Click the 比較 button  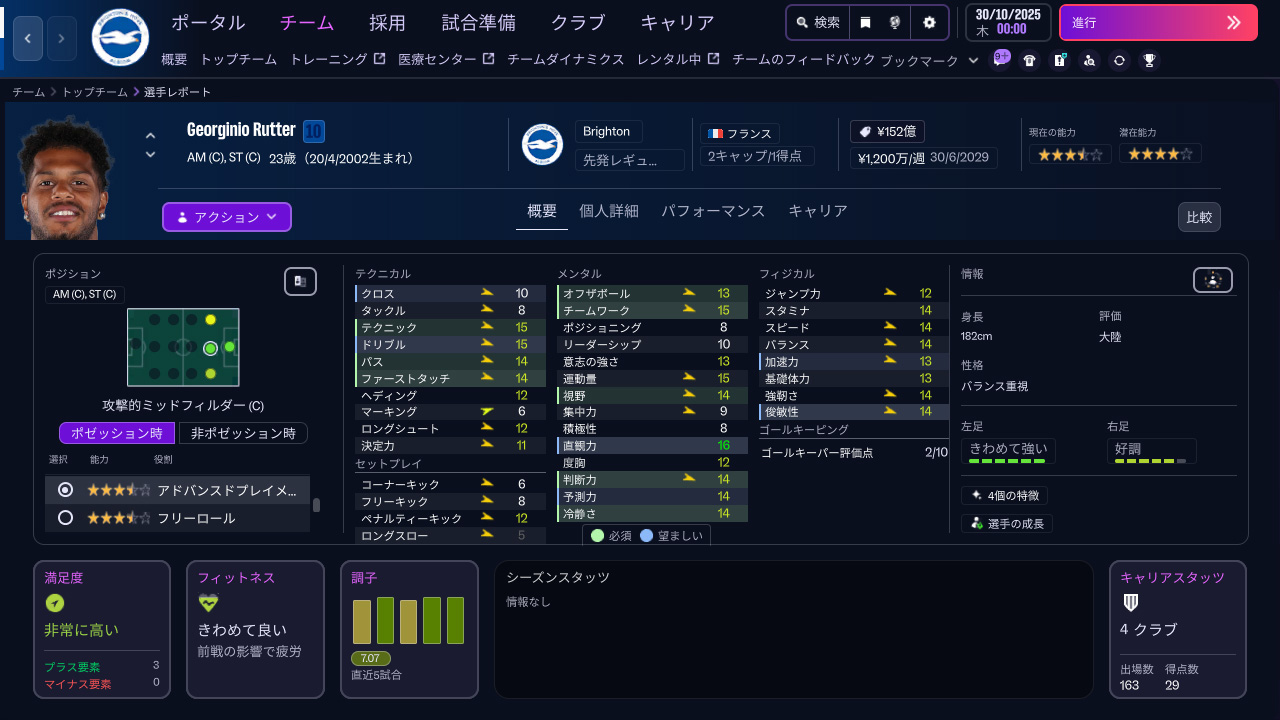click(x=1199, y=217)
